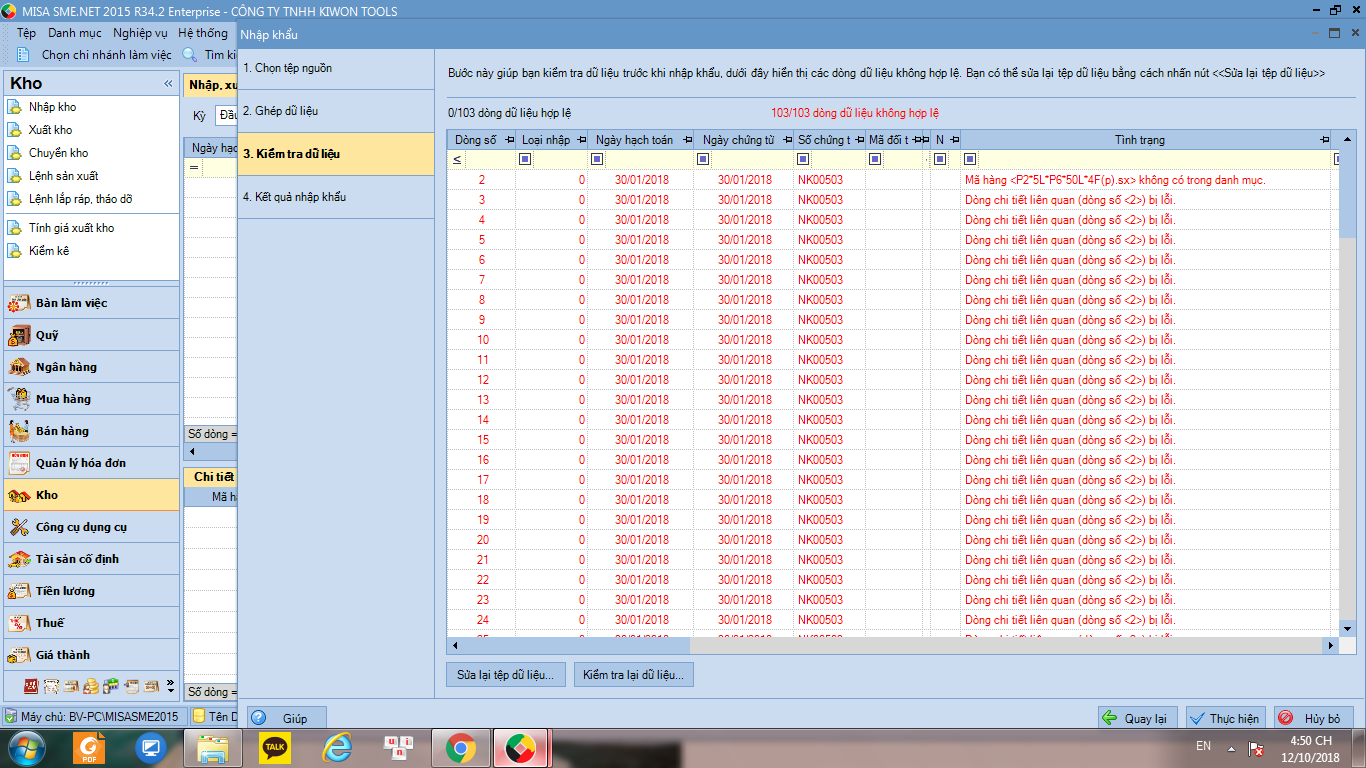Open Tính giá xuất kho
Screen dimensions: 1366x768
pyautogui.click(x=71, y=228)
